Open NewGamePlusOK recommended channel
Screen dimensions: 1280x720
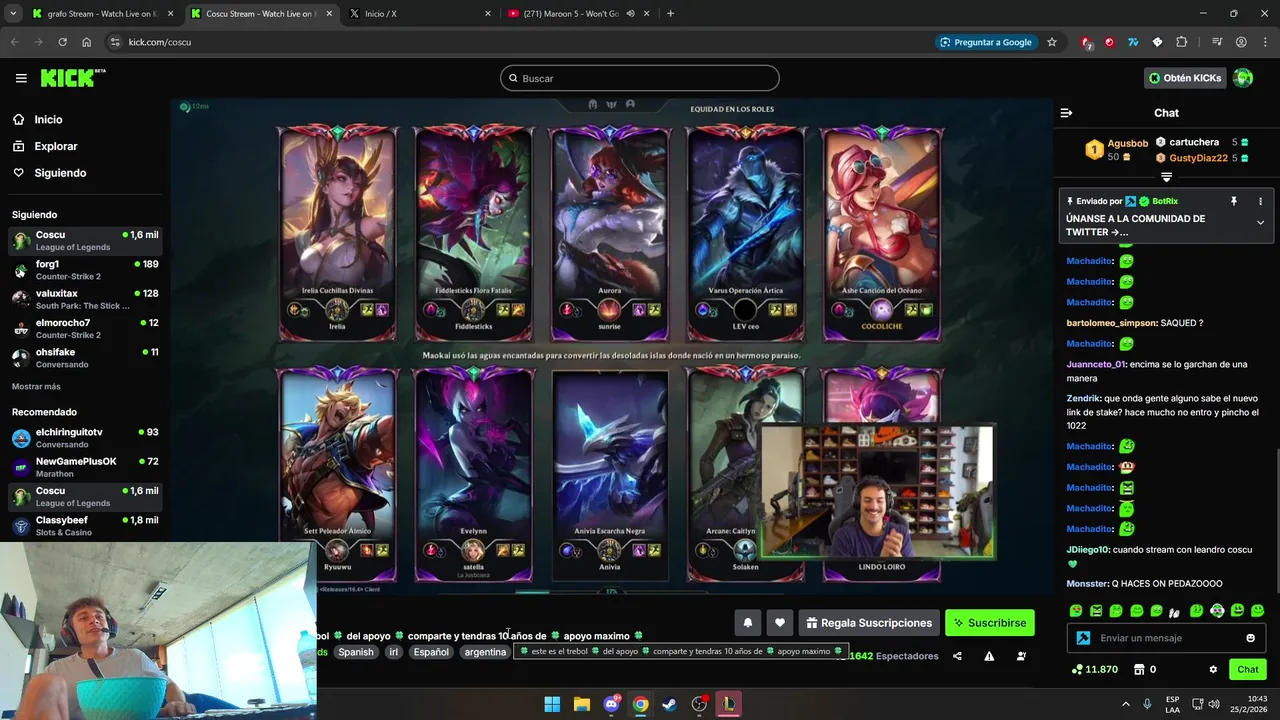tap(85, 467)
